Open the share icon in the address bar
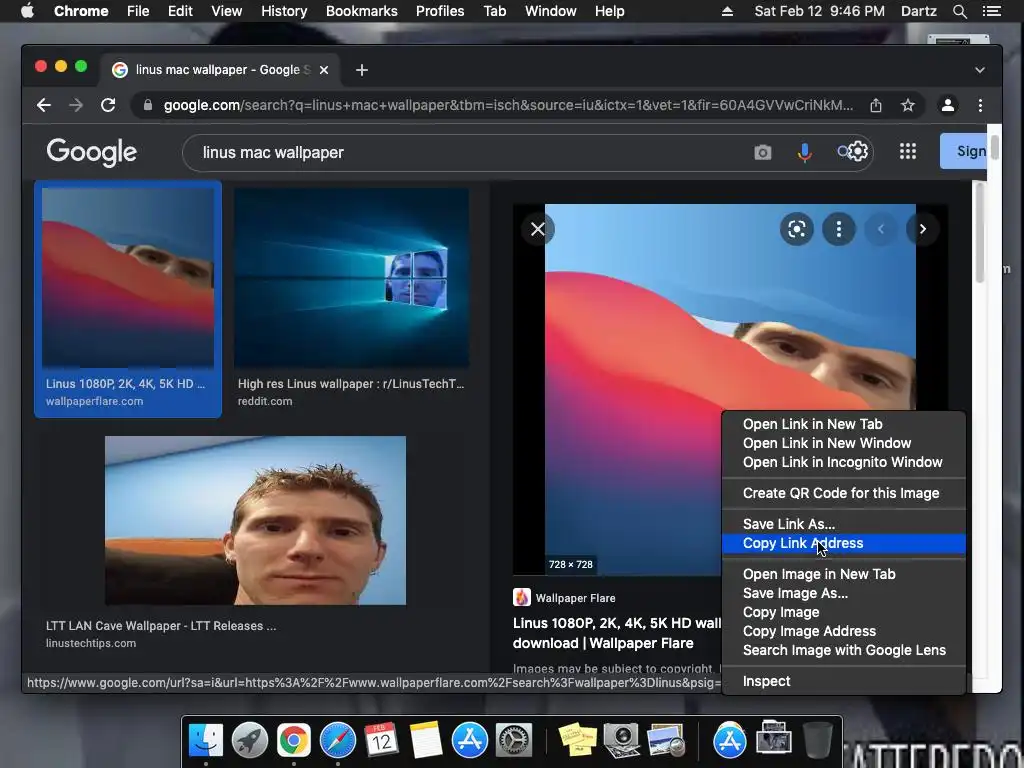Image resolution: width=1024 pixels, height=768 pixels. [x=876, y=105]
